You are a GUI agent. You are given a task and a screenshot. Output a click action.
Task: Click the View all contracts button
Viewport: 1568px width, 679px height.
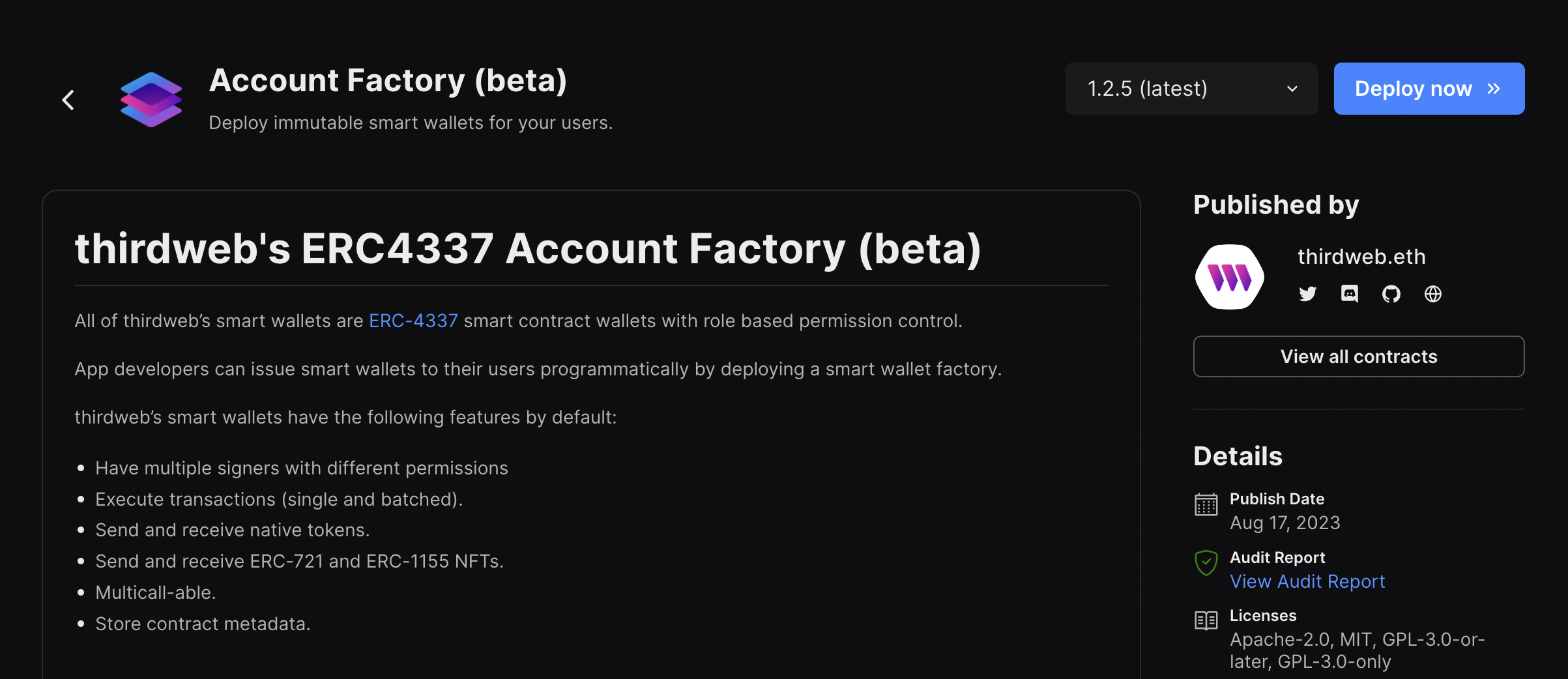tap(1358, 356)
